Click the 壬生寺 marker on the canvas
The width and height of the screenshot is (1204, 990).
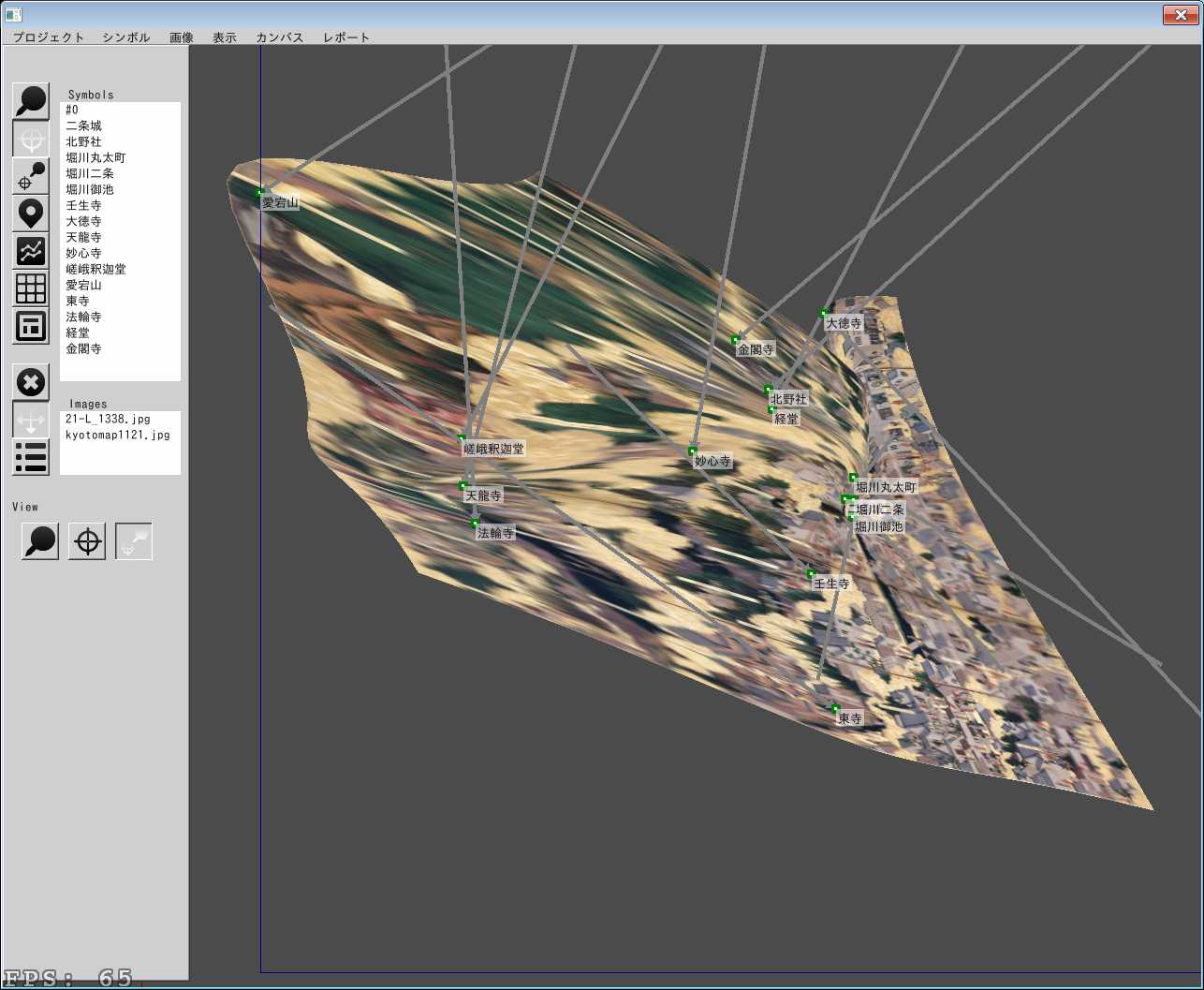click(811, 573)
